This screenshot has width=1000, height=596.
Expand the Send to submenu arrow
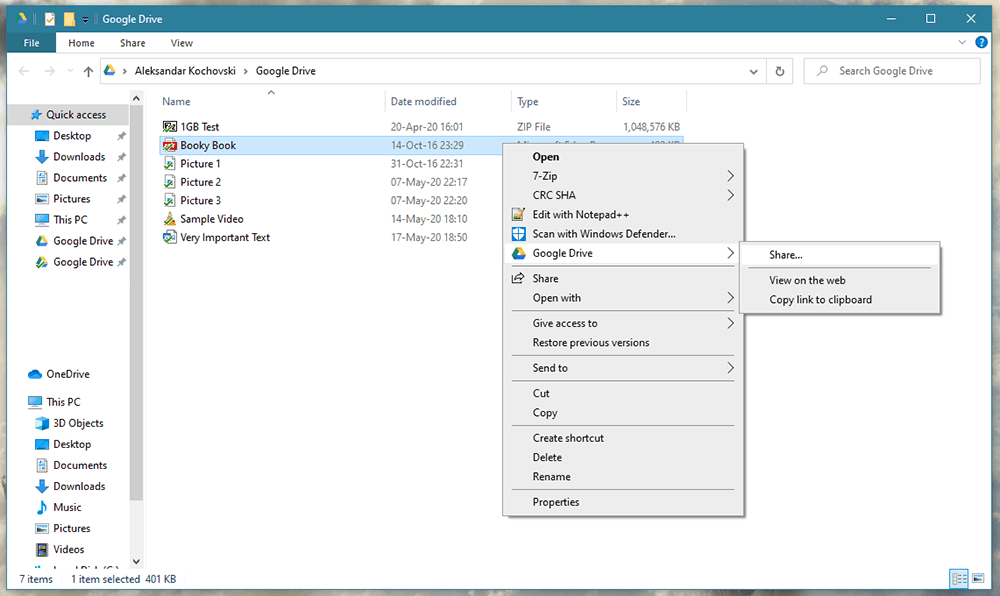[730, 368]
